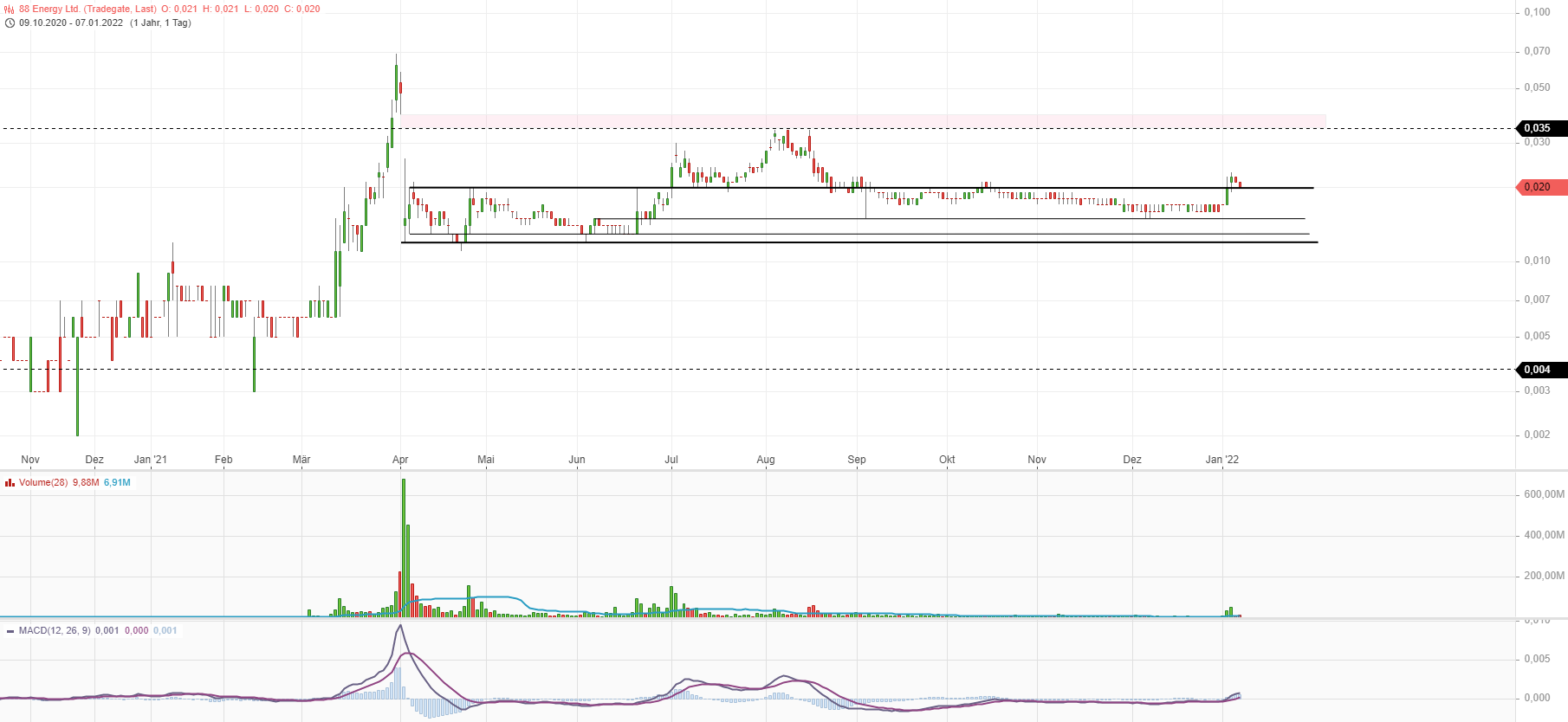Click the date range 09.10.2020 - 07.01.2022
The image size is (1568, 722).
(71, 23)
